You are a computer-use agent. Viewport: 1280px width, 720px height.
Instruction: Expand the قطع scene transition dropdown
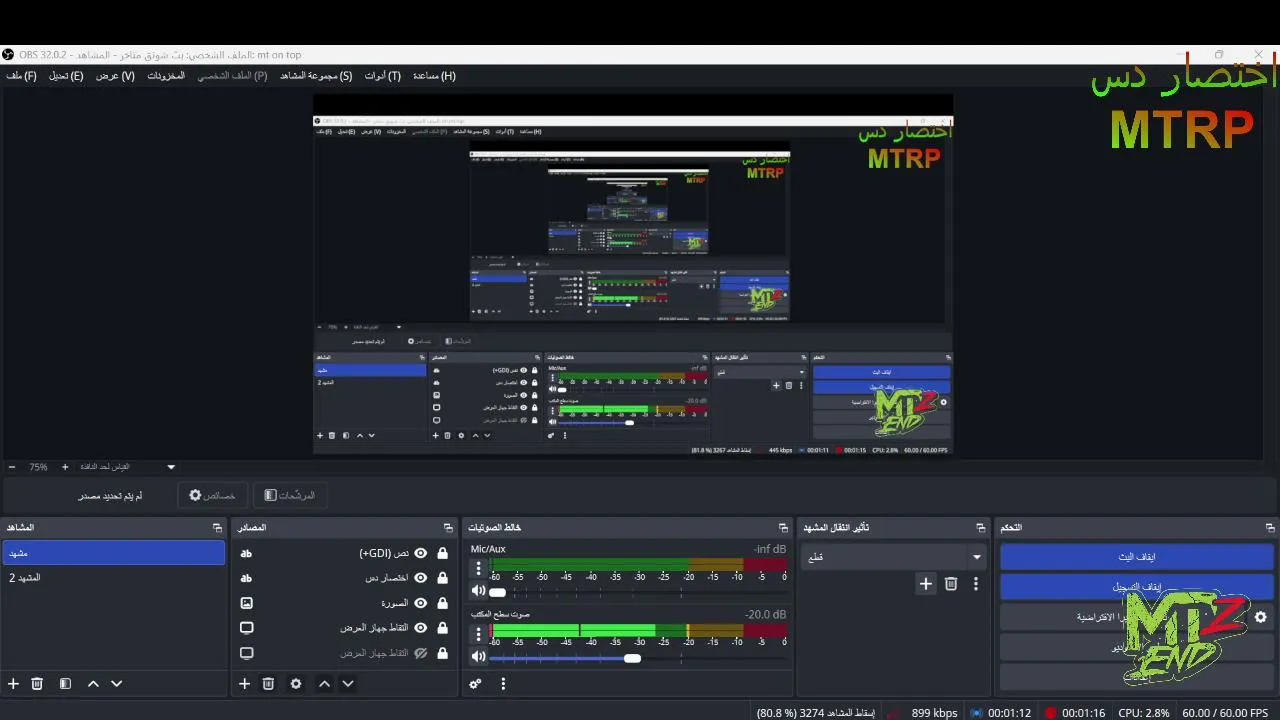click(893, 557)
